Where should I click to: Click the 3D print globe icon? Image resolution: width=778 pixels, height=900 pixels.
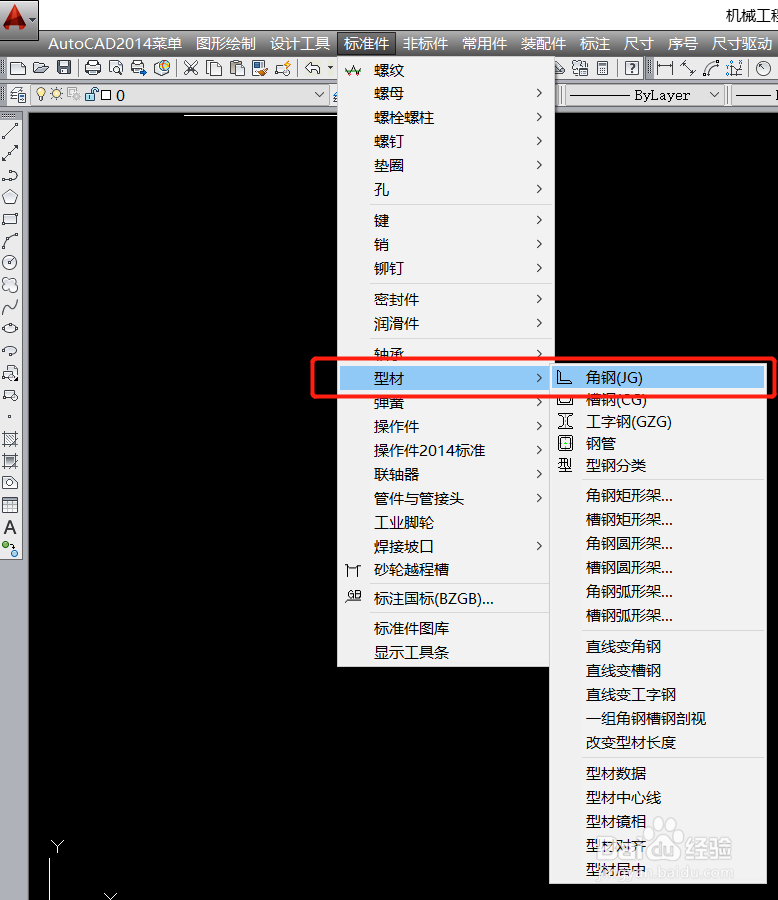162,68
